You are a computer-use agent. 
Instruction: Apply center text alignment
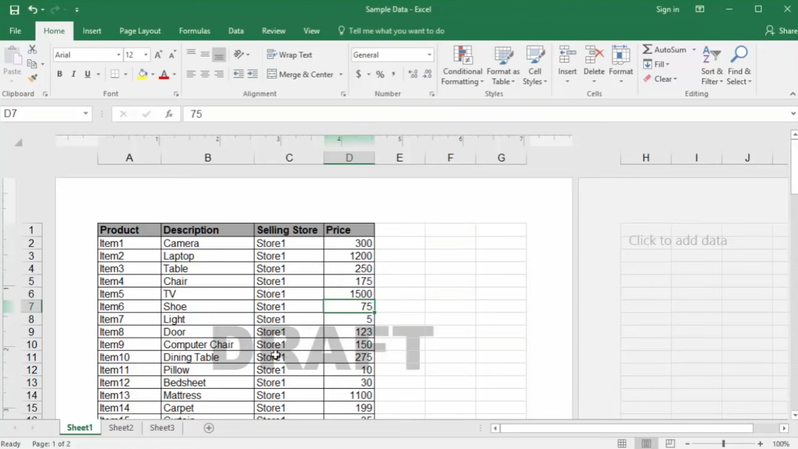[205, 74]
